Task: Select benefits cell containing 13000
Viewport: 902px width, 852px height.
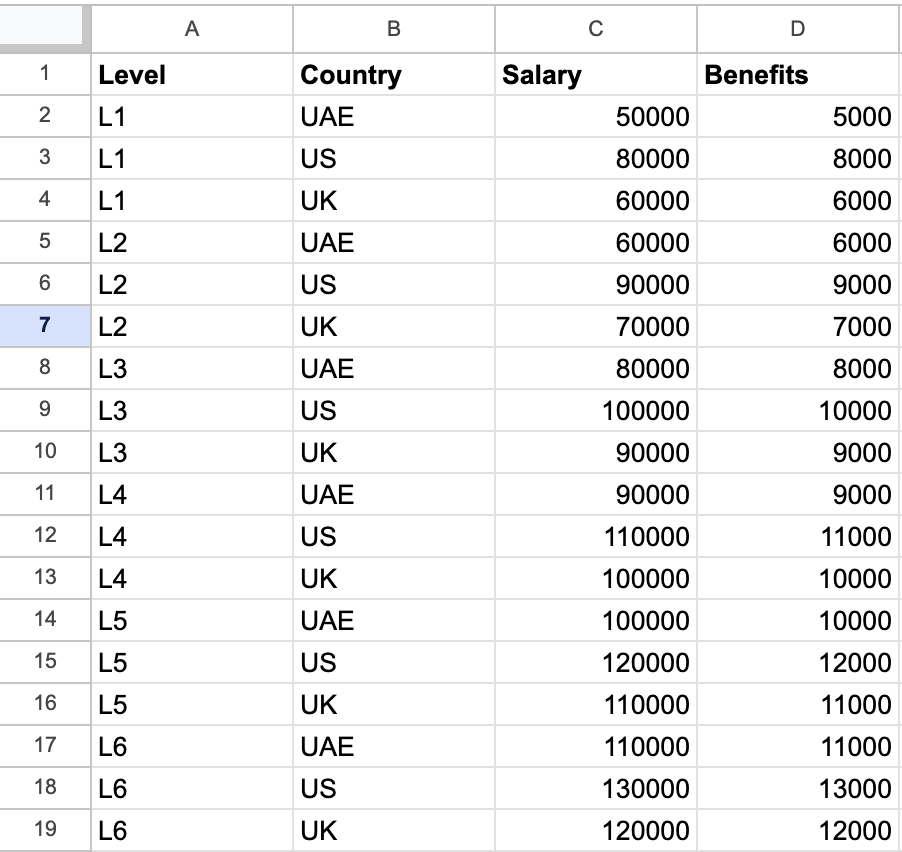Action: [797, 789]
